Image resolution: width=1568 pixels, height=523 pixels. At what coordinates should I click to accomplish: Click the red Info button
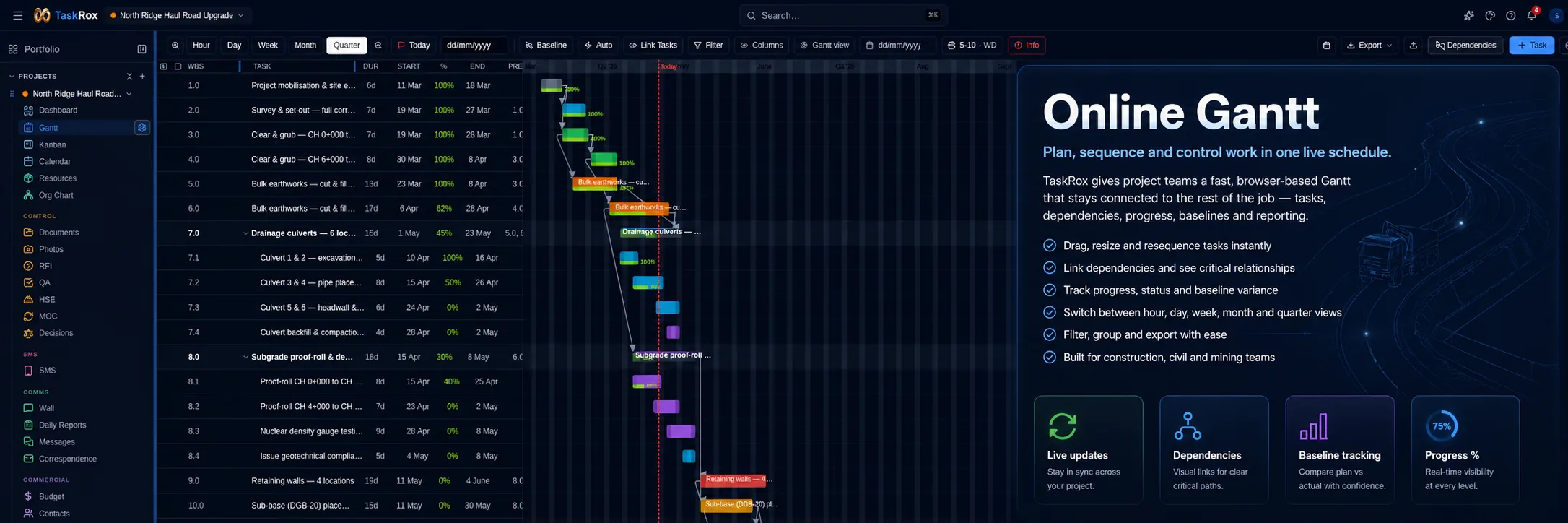[1027, 46]
